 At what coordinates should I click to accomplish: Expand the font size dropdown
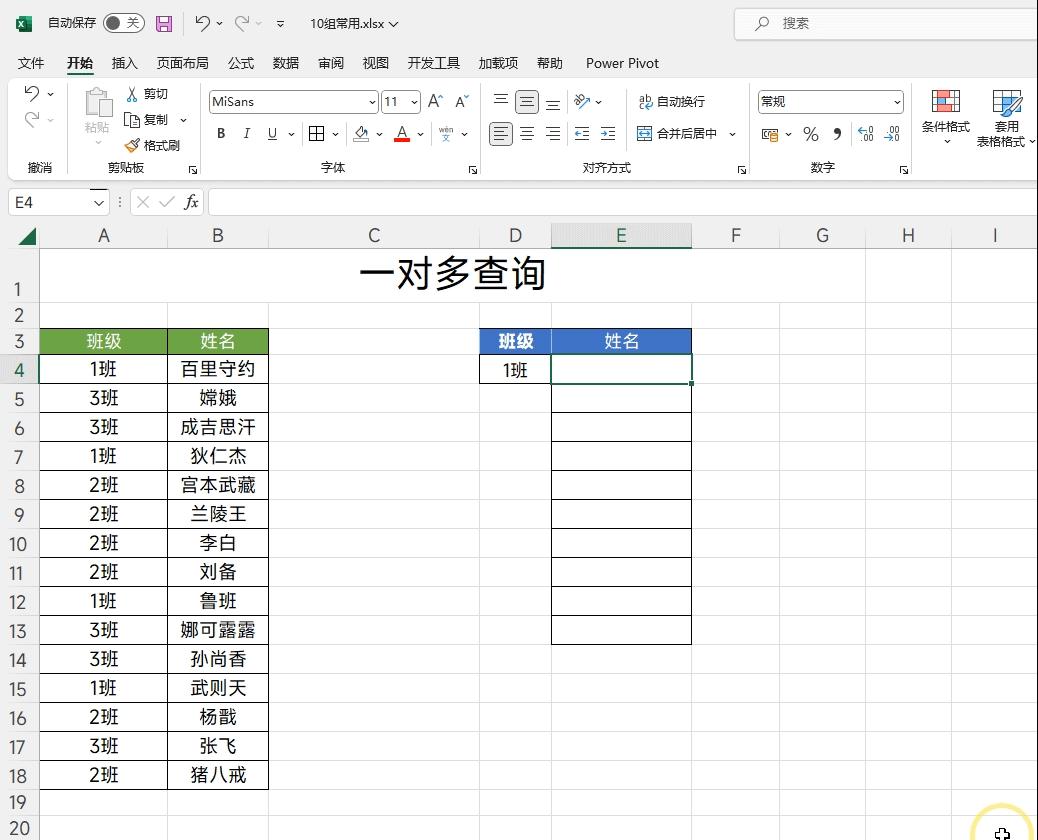pyautogui.click(x=414, y=101)
